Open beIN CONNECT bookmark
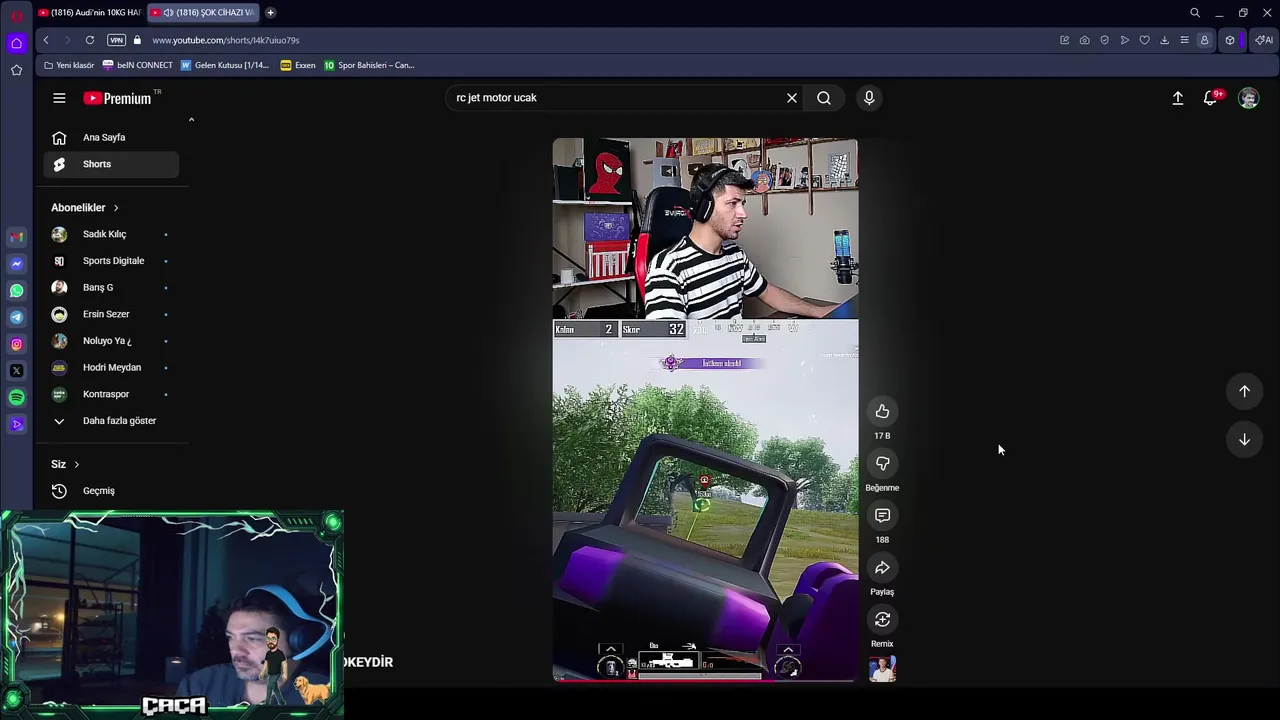This screenshot has height=720, width=1280. (138, 65)
